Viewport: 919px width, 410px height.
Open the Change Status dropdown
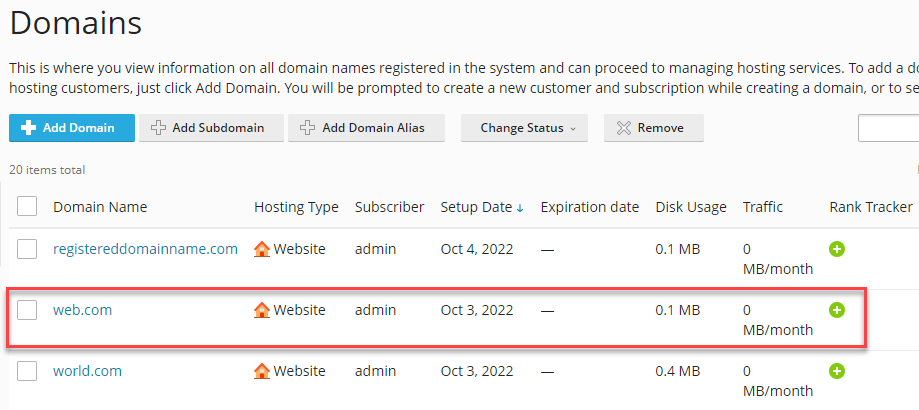[x=524, y=128]
